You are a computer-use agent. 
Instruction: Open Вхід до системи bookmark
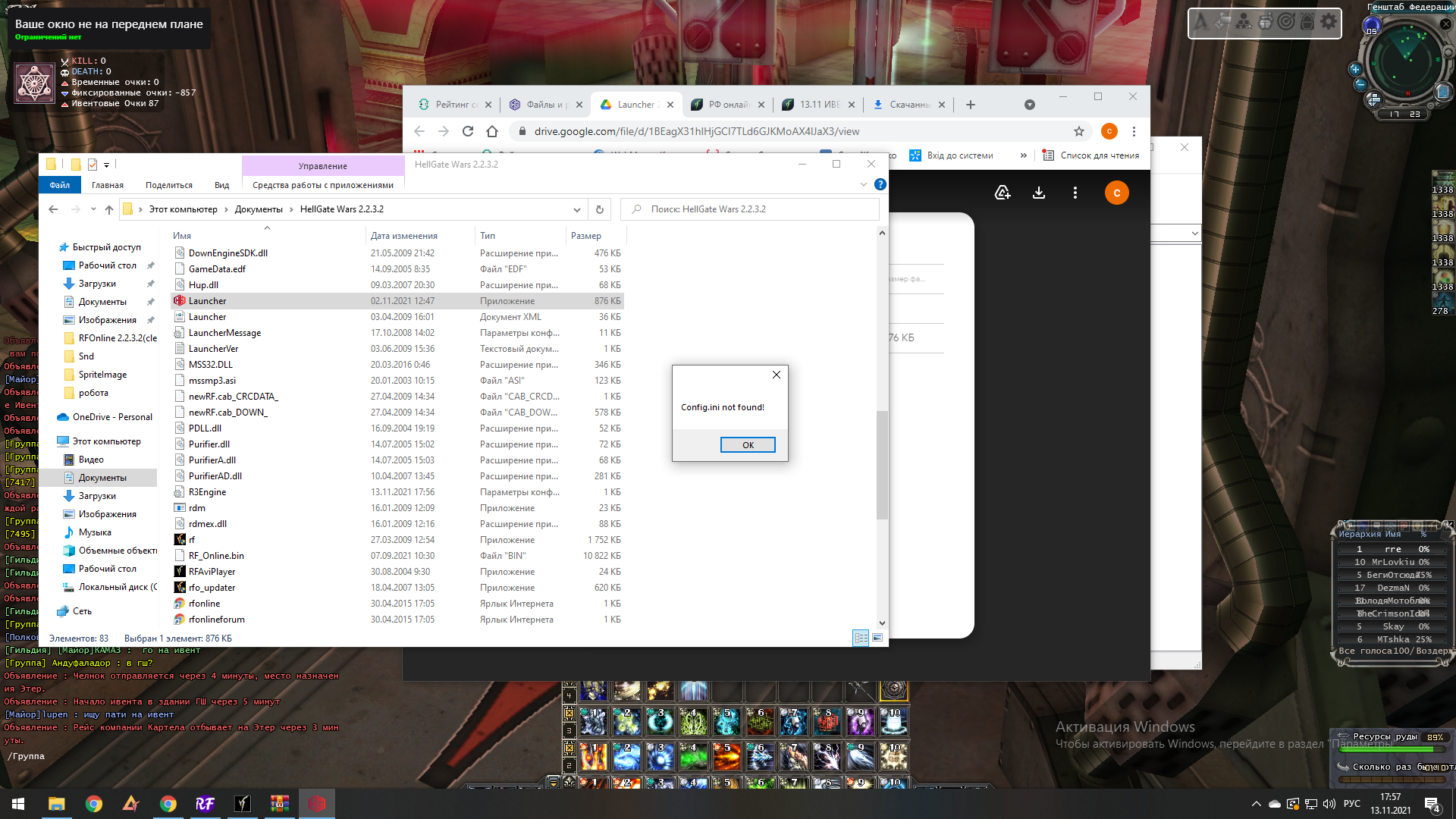[951, 155]
